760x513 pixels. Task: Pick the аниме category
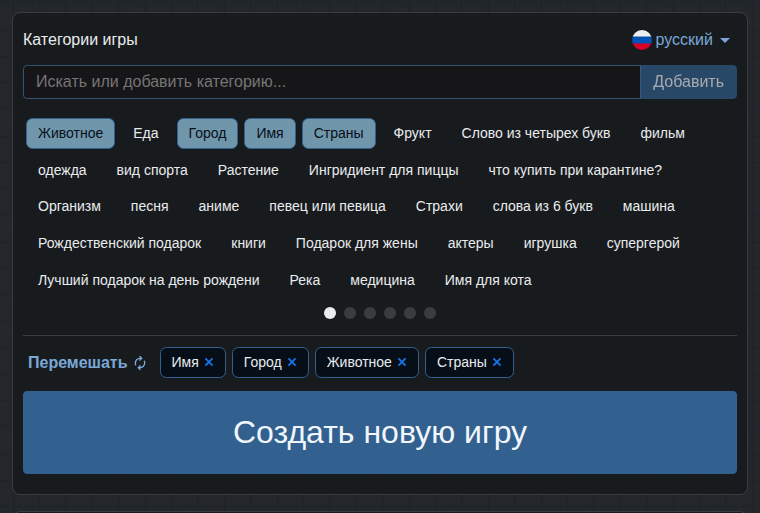coord(219,207)
